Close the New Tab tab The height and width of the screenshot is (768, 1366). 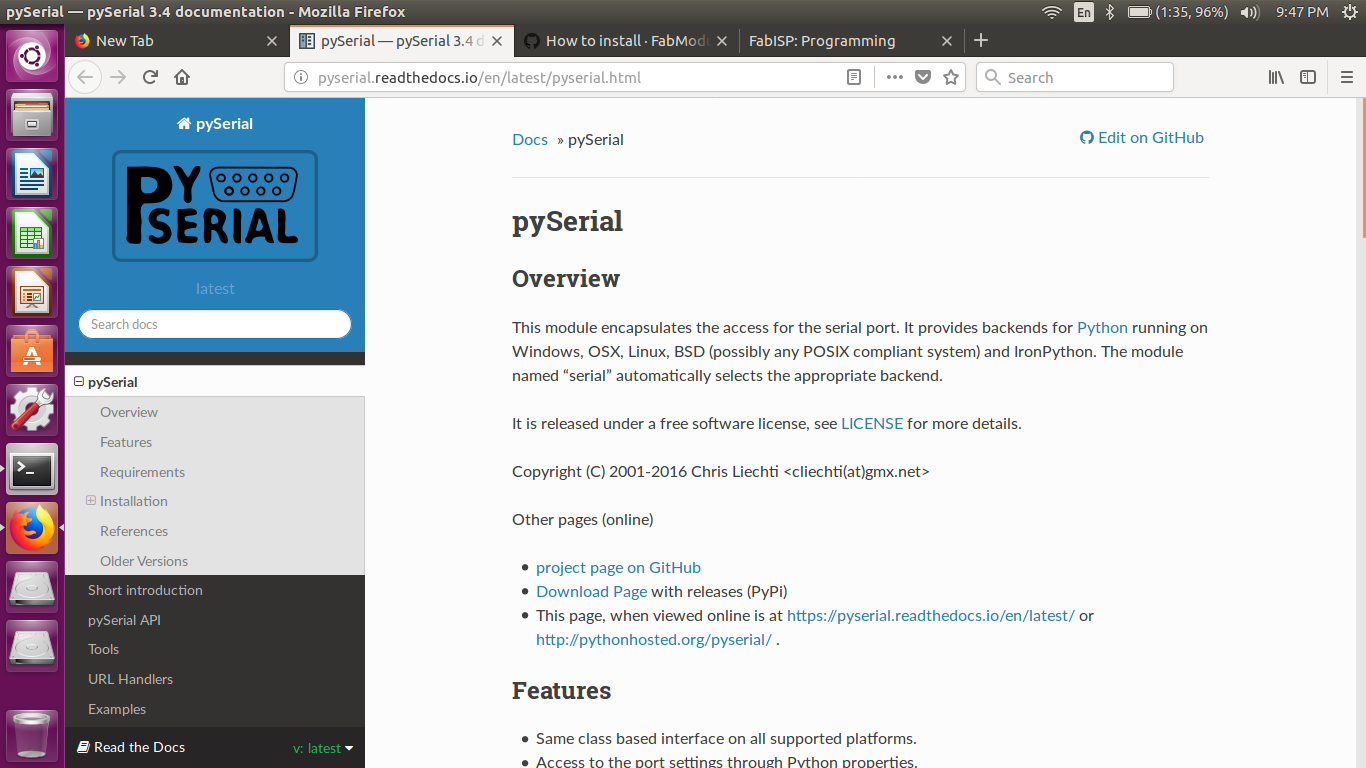click(272, 41)
